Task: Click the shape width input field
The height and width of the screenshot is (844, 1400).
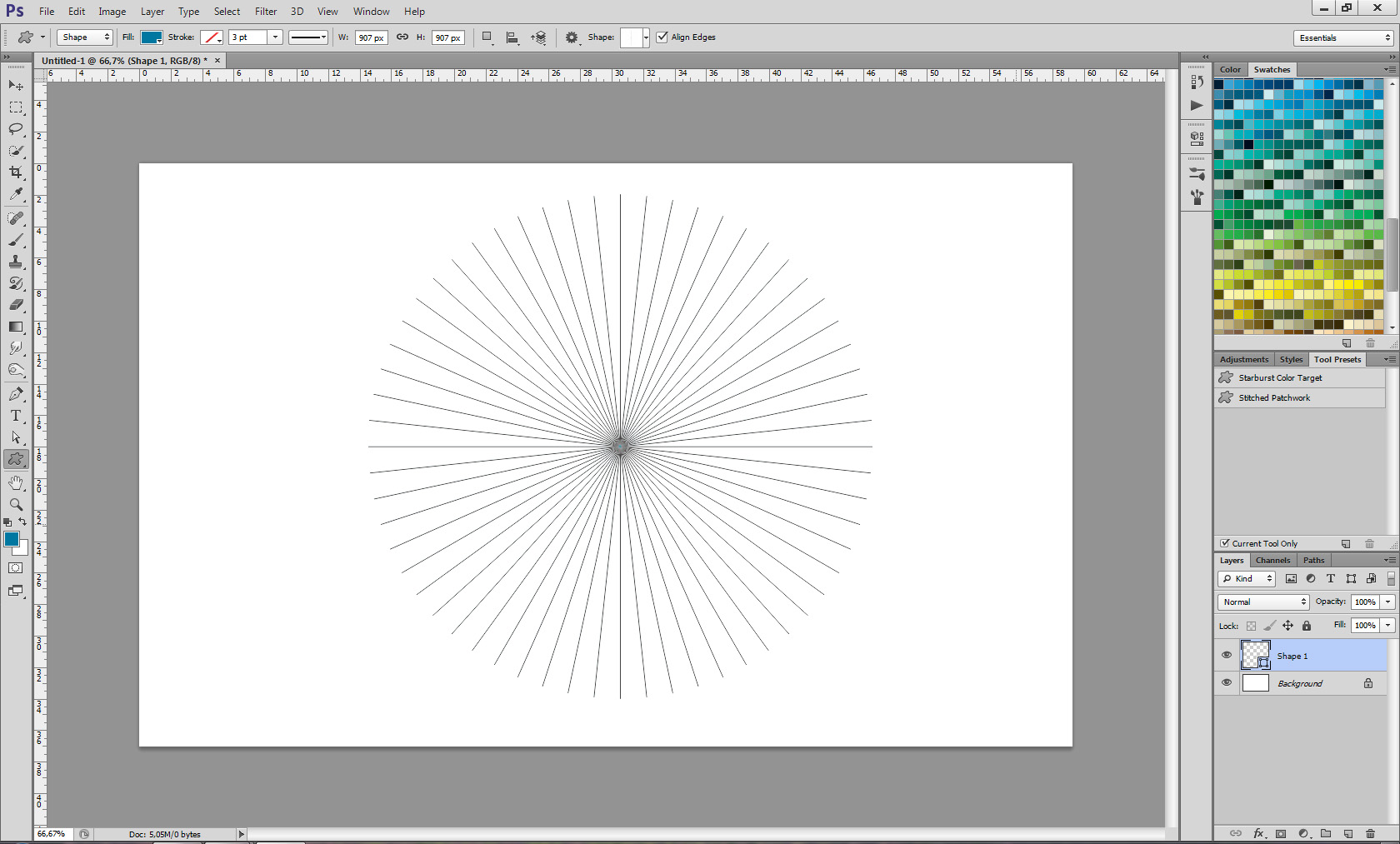Action: pos(371,37)
